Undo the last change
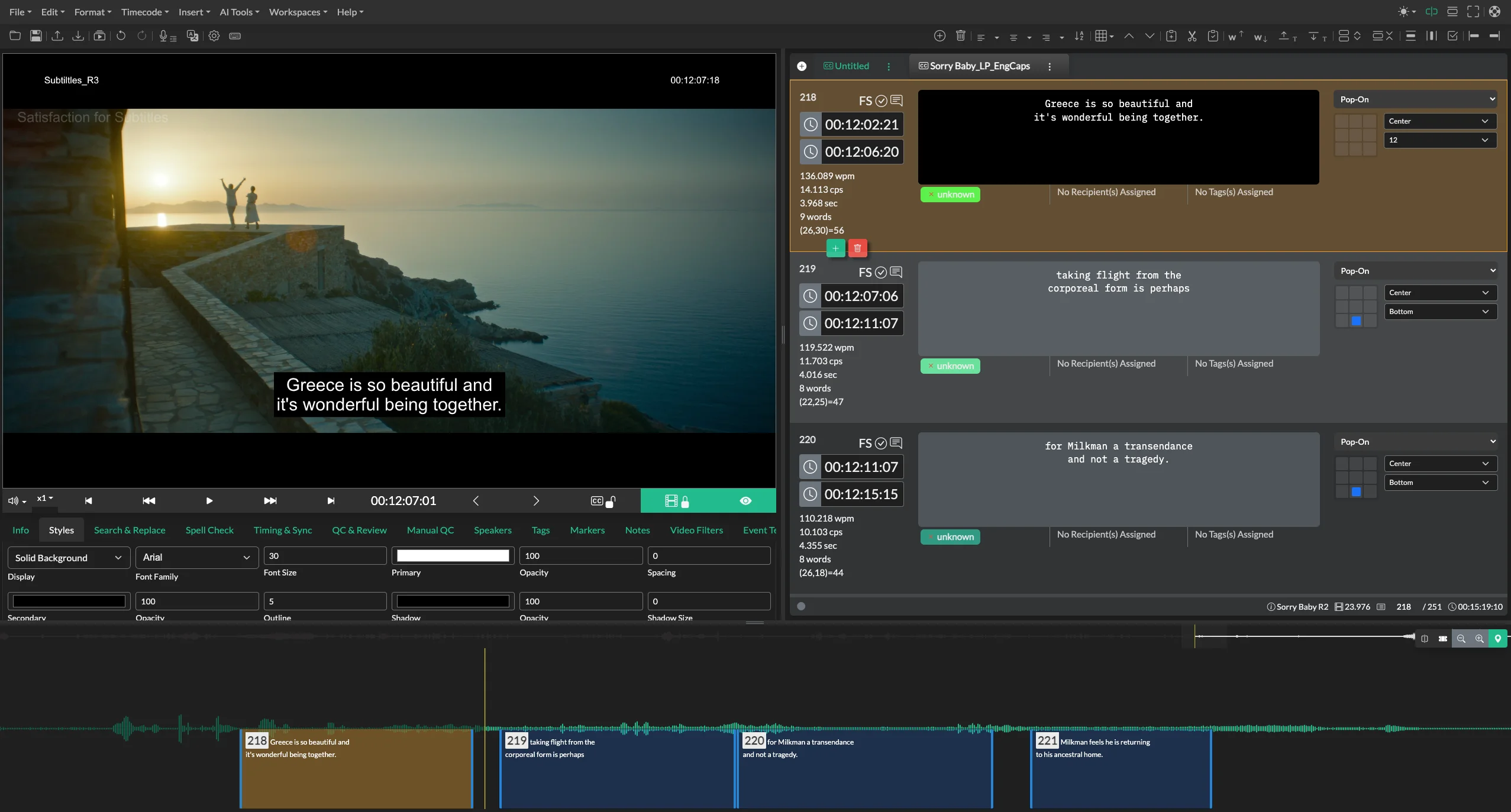The image size is (1511, 812). point(121,36)
